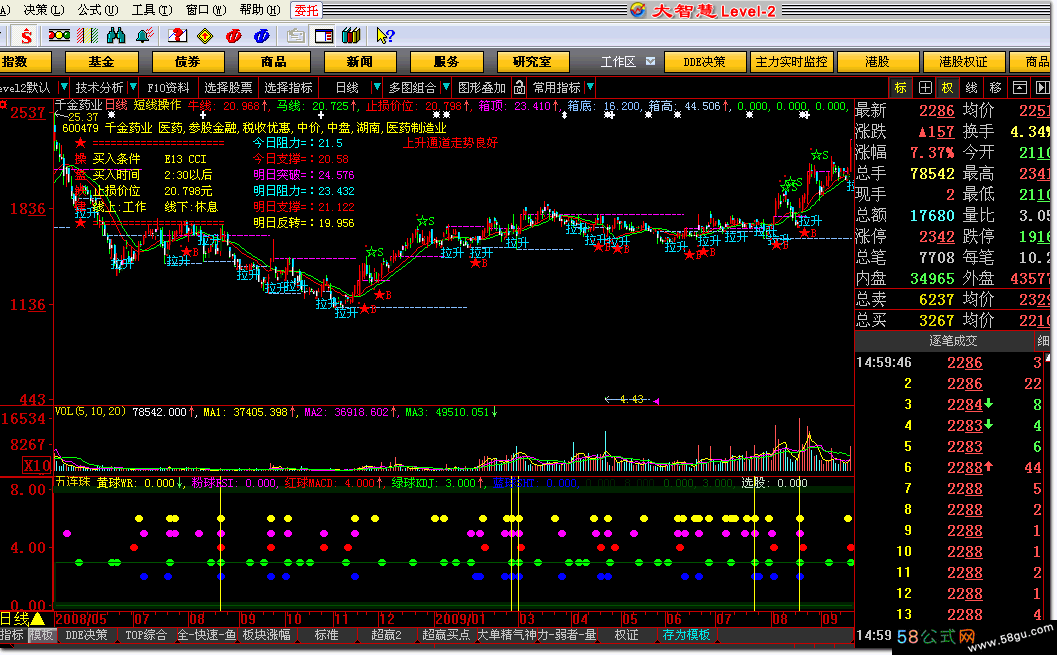This screenshot has height=655, width=1057.
Task: Click the padlock icon beside 图形叠加
Action: tap(519, 88)
